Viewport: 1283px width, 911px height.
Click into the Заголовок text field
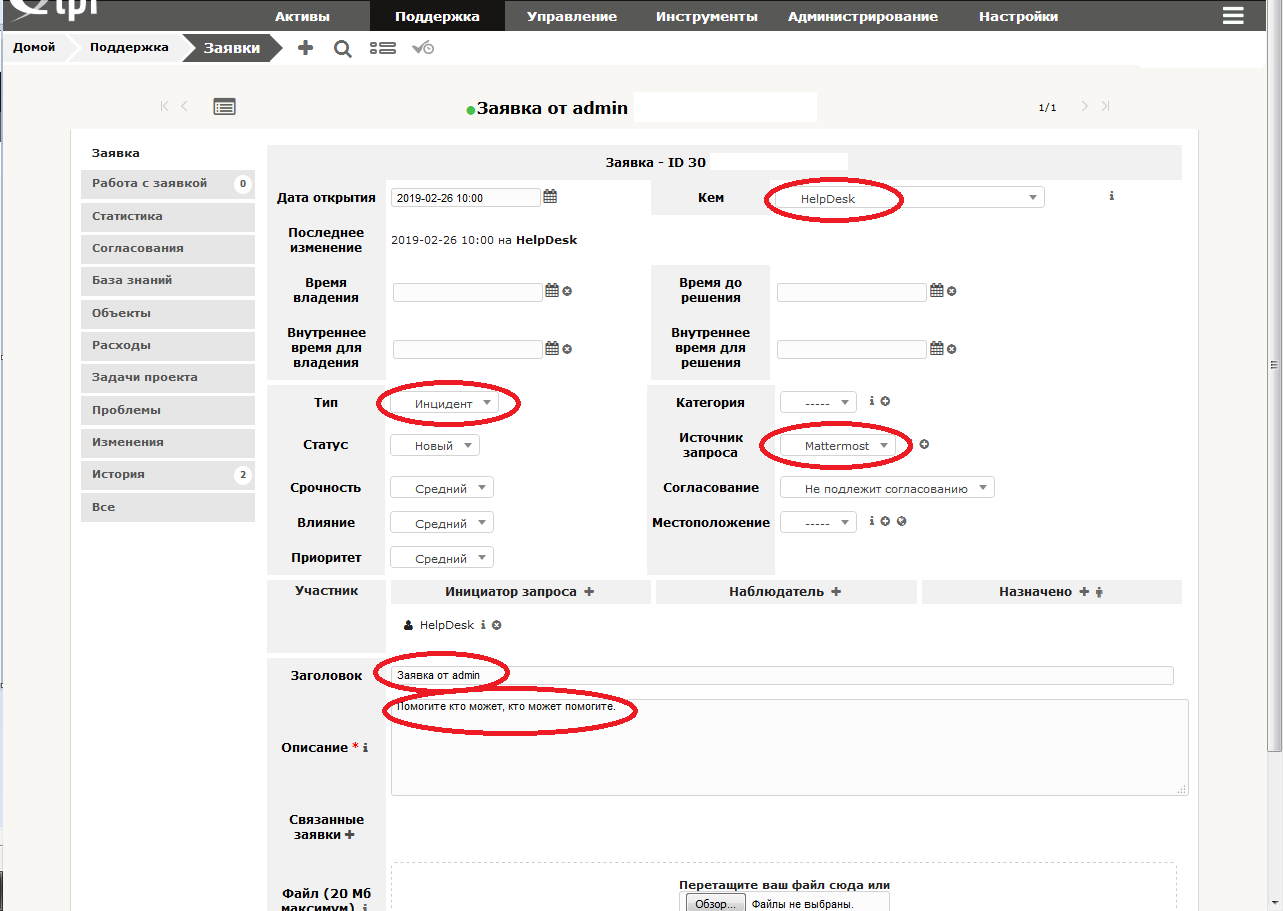tap(780, 675)
